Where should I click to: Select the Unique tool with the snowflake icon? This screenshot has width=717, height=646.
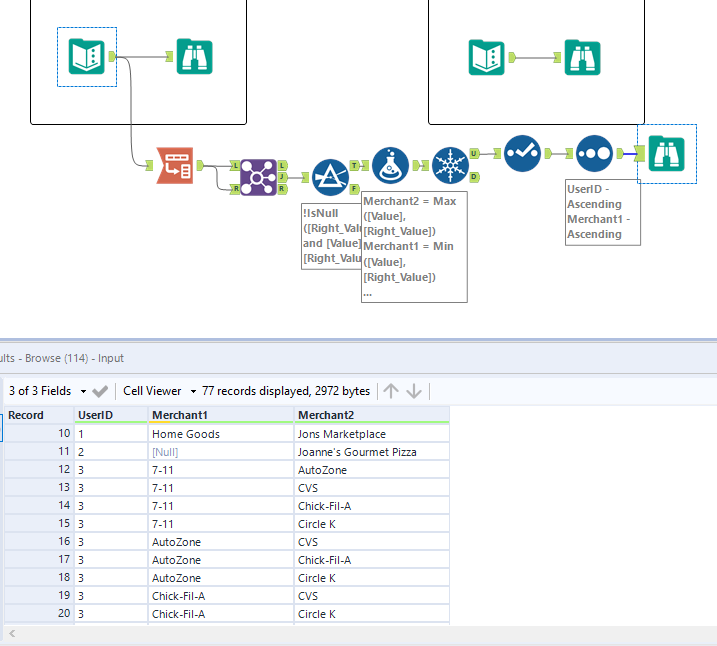click(x=450, y=165)
